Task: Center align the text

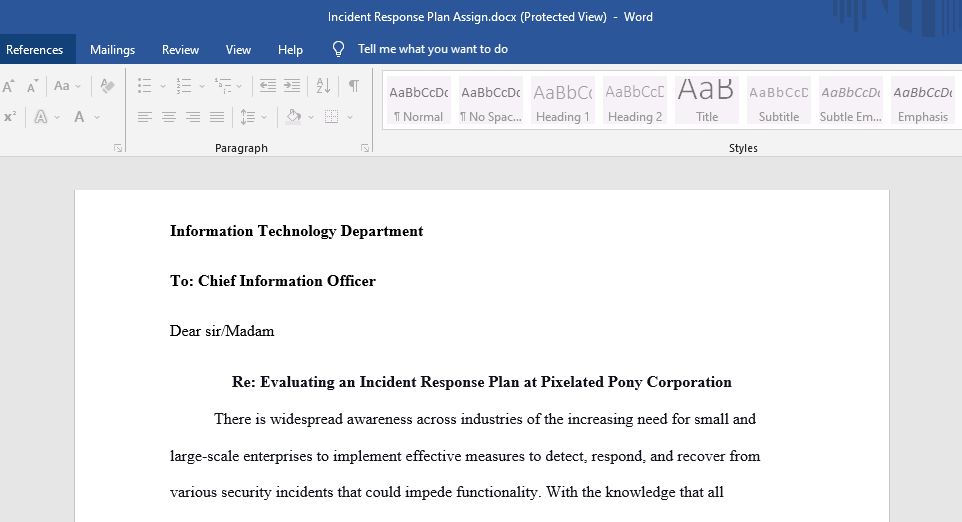Action: [x=169, y=117]
